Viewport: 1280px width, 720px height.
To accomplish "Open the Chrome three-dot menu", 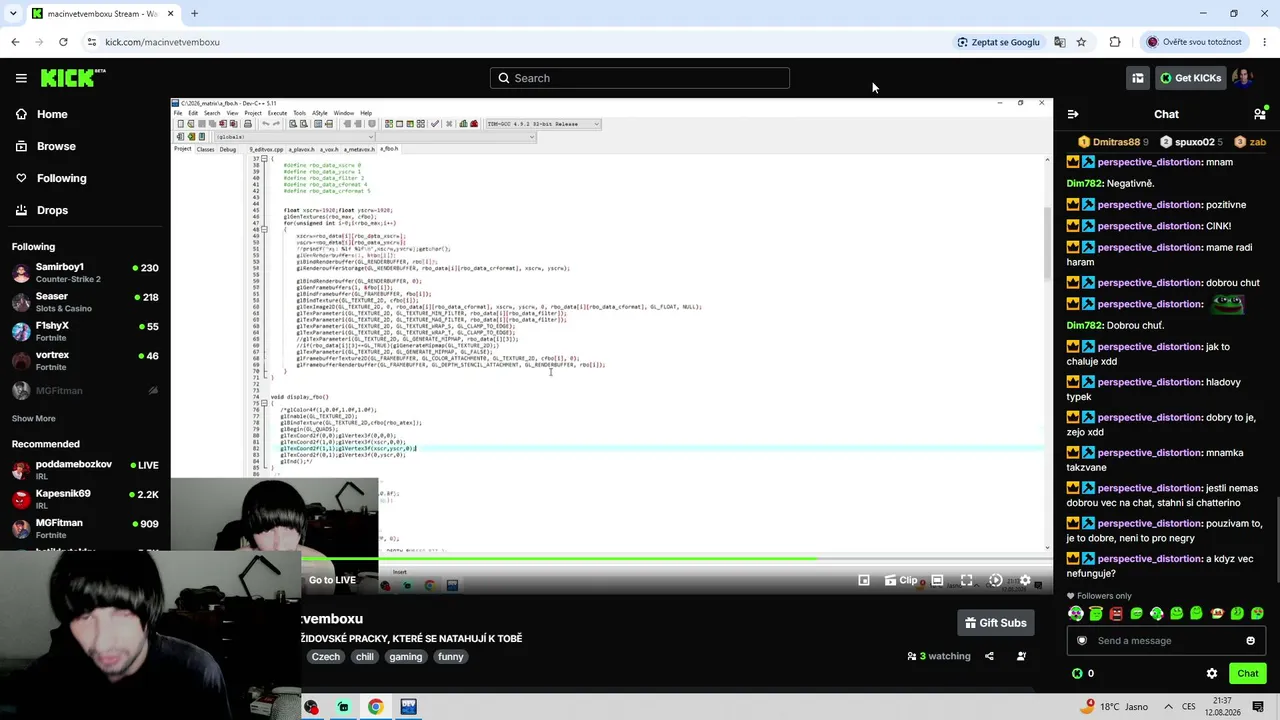I will tap(1265, 42).
